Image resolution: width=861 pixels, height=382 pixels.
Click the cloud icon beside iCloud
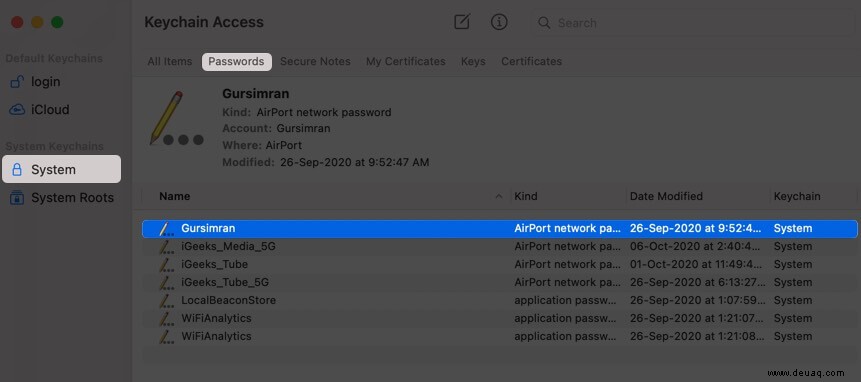[16, 110]
